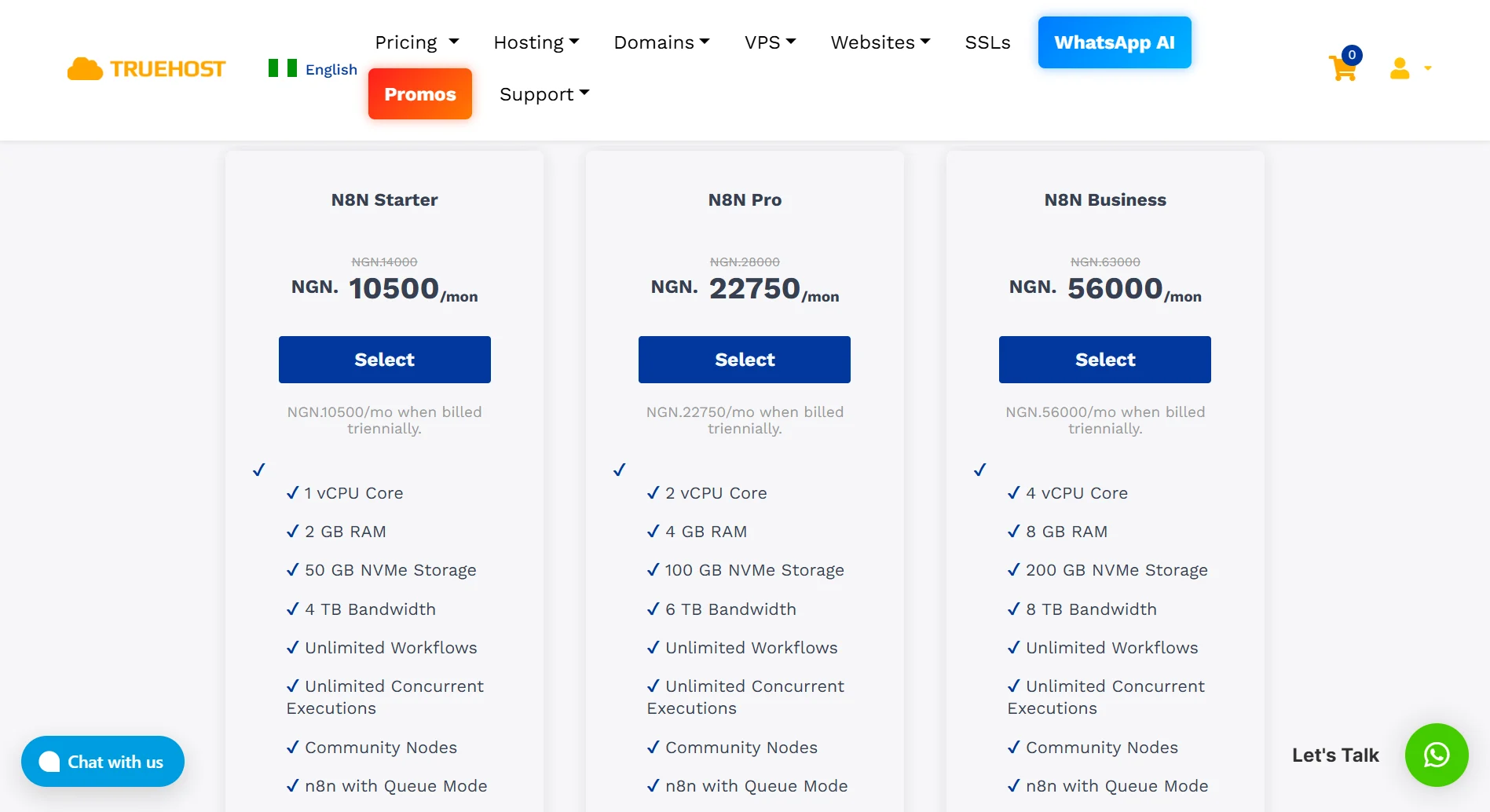Screen dimensions: 1490x812
Task: Click Pro 'NGN.22750/mo when billed triennially' note
Action: [x=745, y=420]
